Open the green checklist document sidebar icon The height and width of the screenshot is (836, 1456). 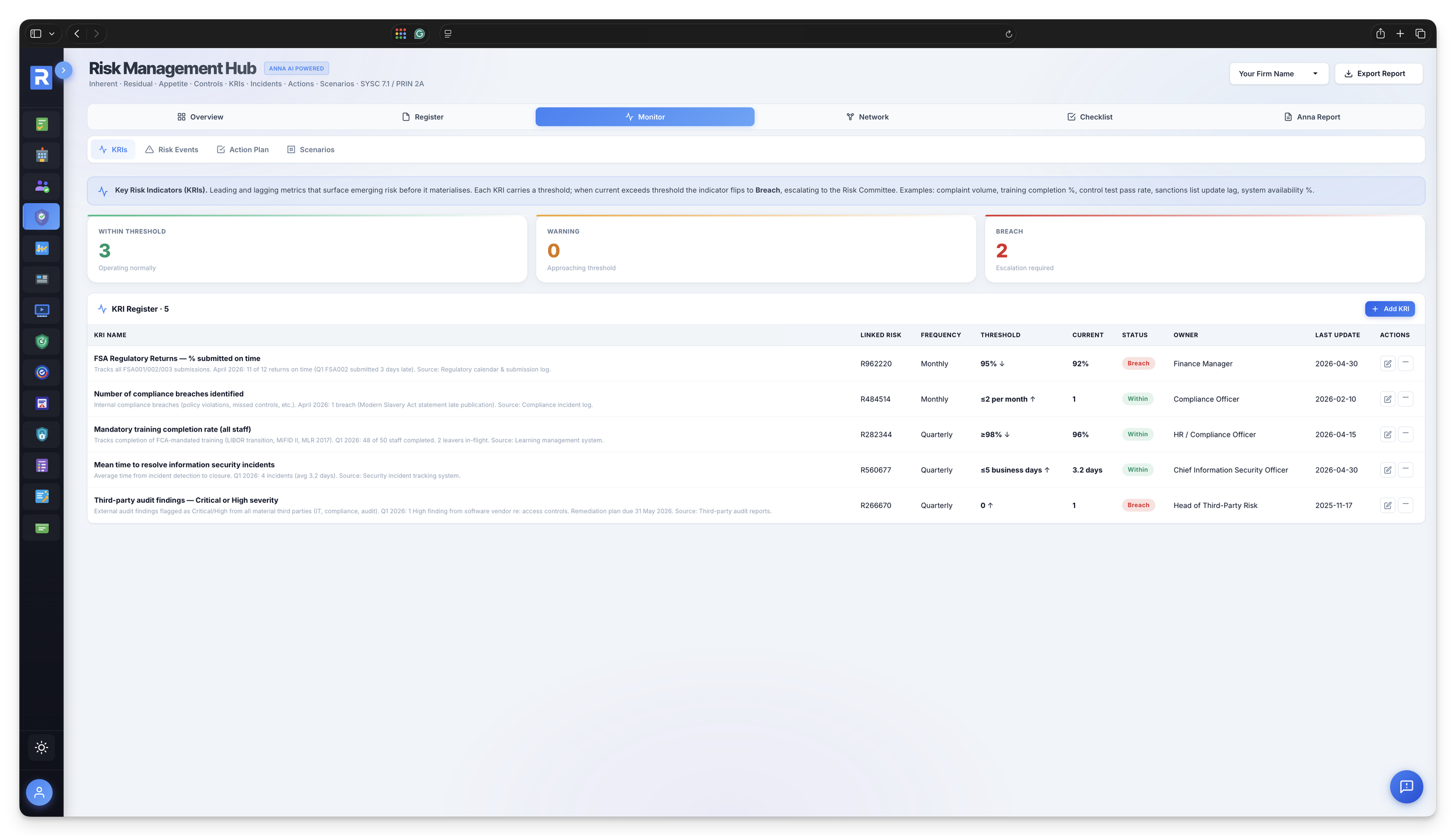(x=41, y=124)
